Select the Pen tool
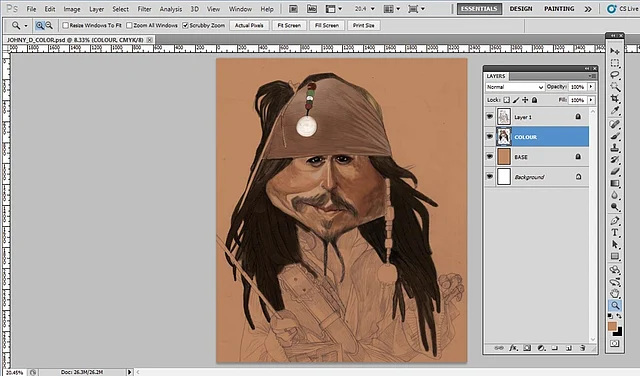 (615, 221)
